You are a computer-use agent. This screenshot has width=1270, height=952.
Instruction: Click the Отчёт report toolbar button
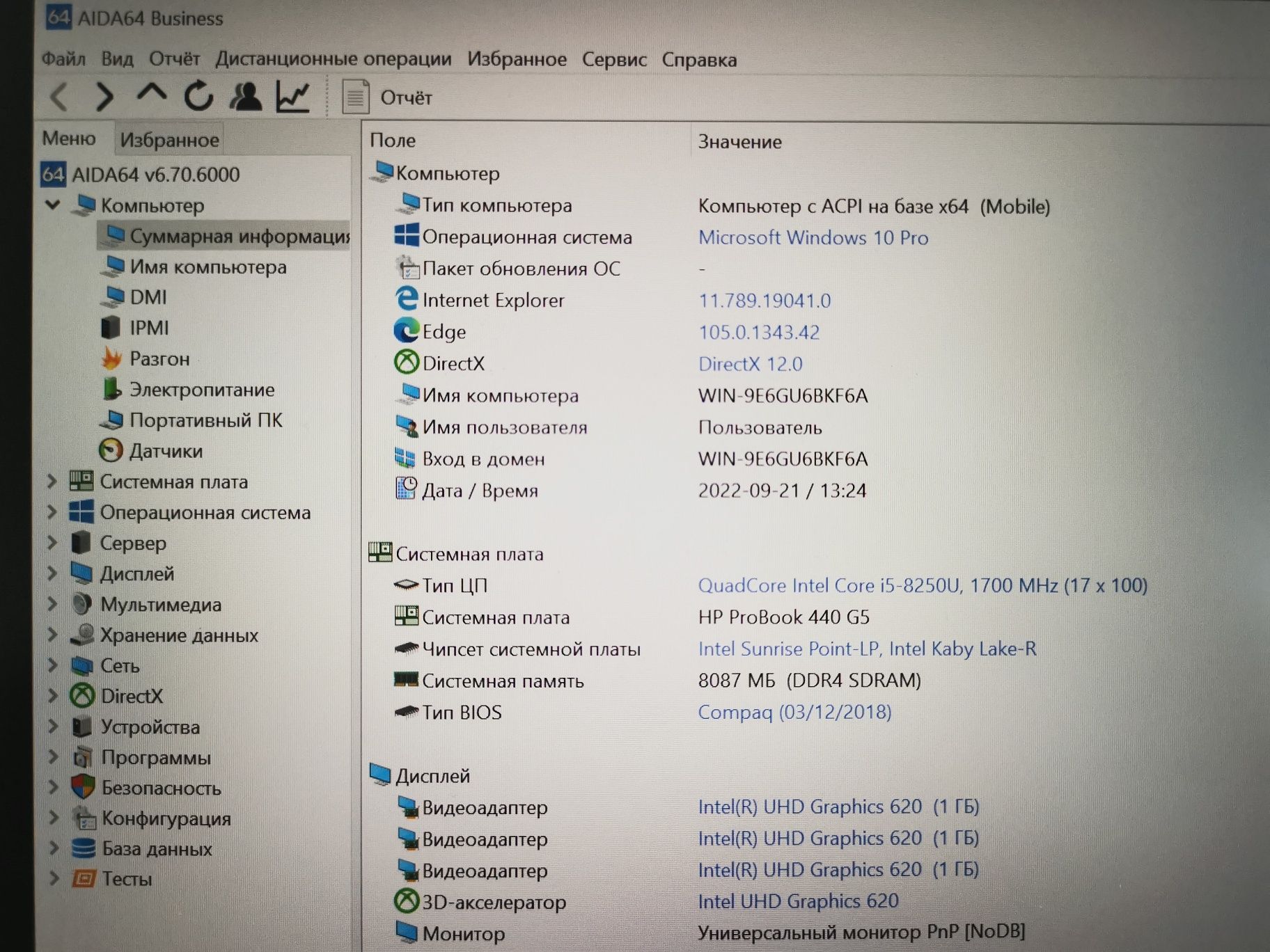click(x=388, y=97)
